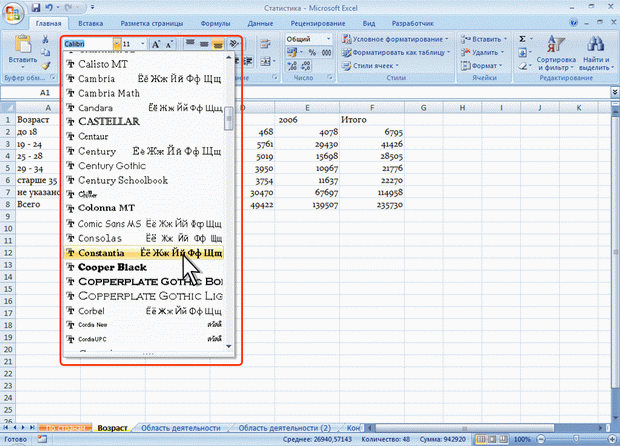
Task: Click Удалить button in Ячейки group
Action: pos(482,52)
